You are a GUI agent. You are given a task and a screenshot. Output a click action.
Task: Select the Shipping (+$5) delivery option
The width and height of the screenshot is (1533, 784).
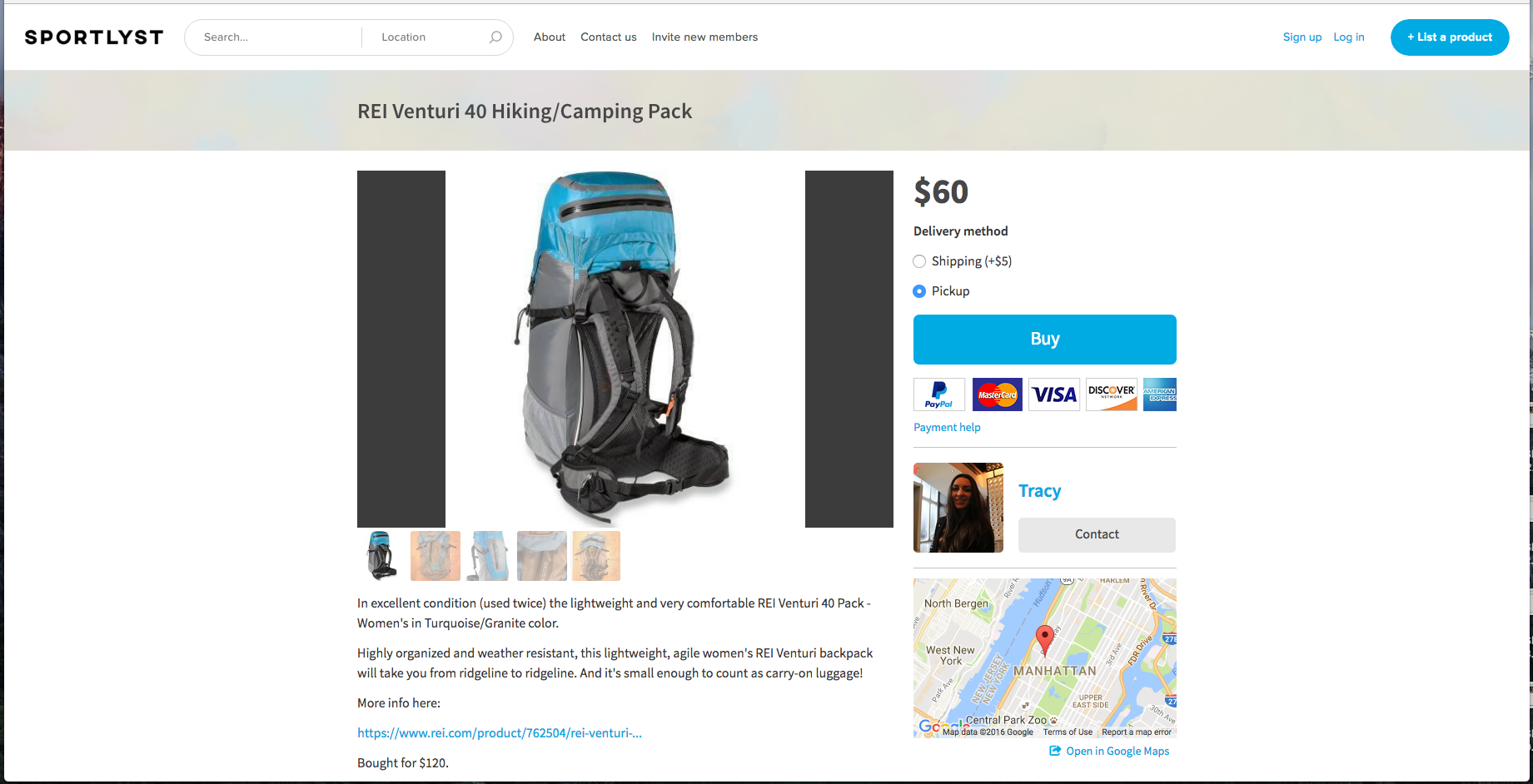click(919, 261)
